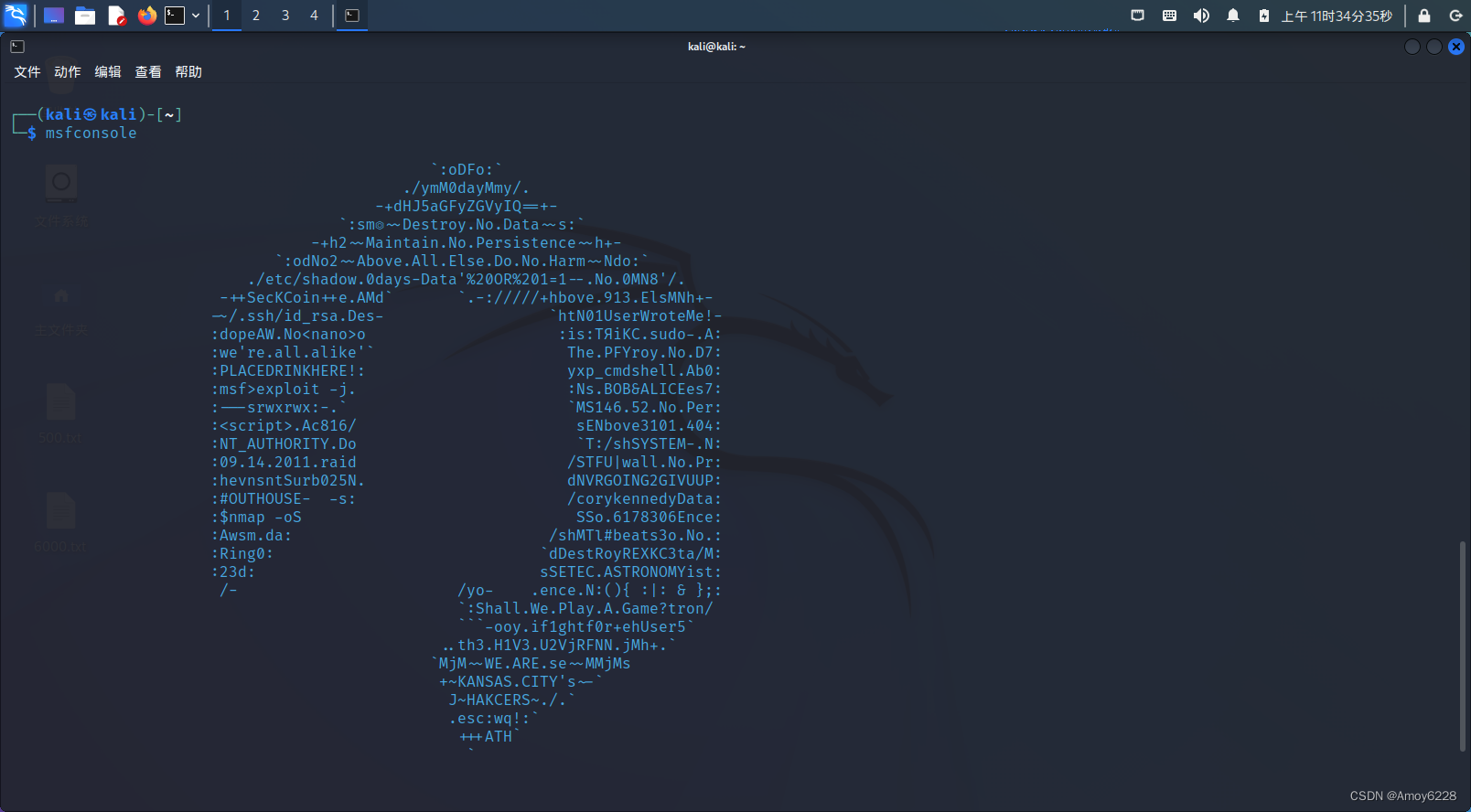The image size is (1471, 812).
Task: Open the file manager launcher
Action: (x=85, y=16)
